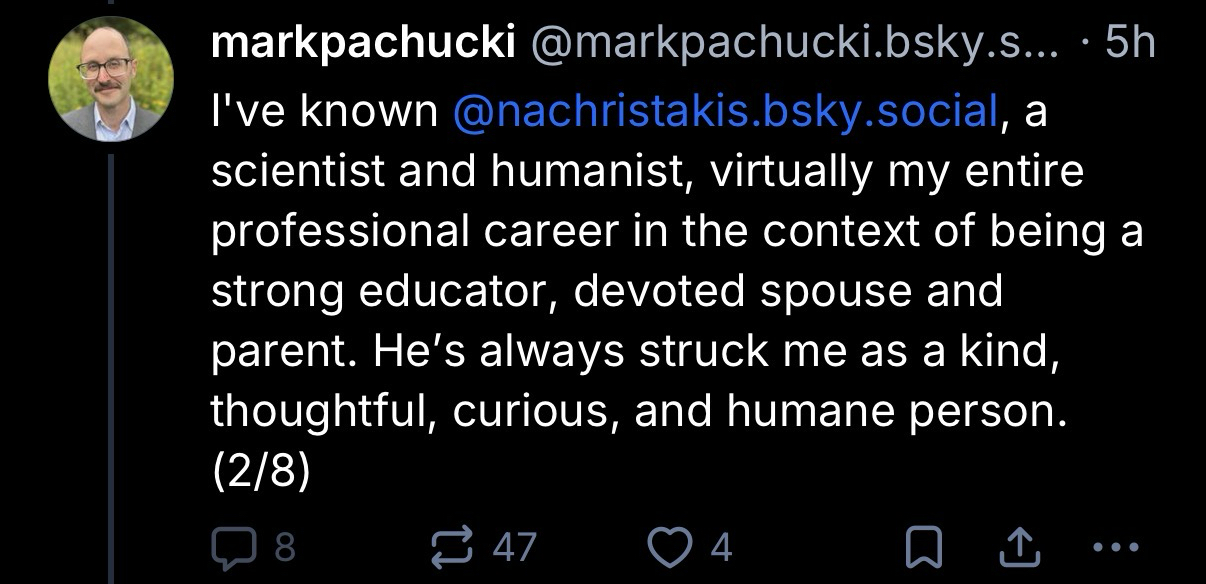Reply to markpachucki's post via speech bubble icon
Image resolution: width=1206 pixels, height=584 pixels.
[x=233, y=546]
